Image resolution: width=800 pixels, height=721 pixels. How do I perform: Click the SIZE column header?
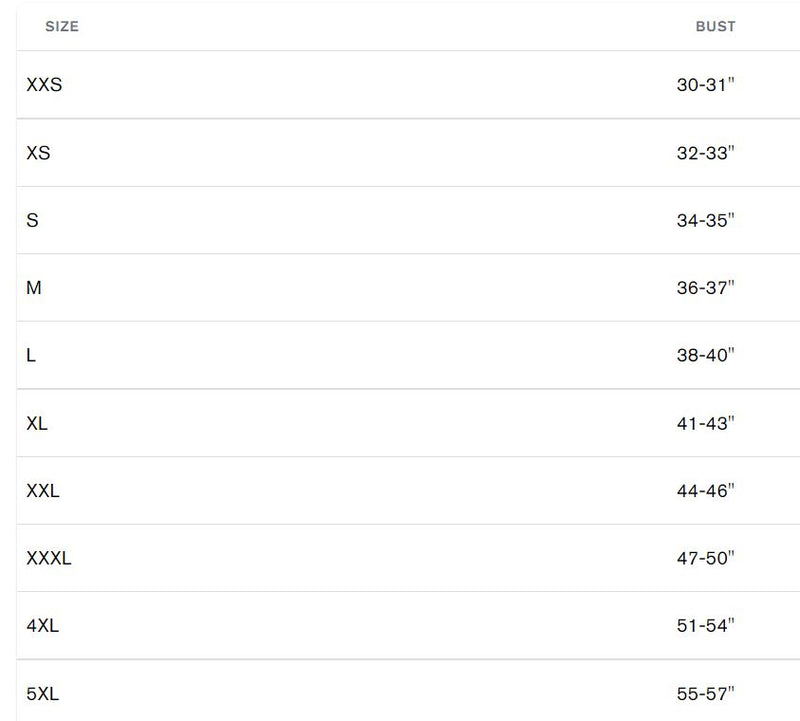click(x=62, y=27)
